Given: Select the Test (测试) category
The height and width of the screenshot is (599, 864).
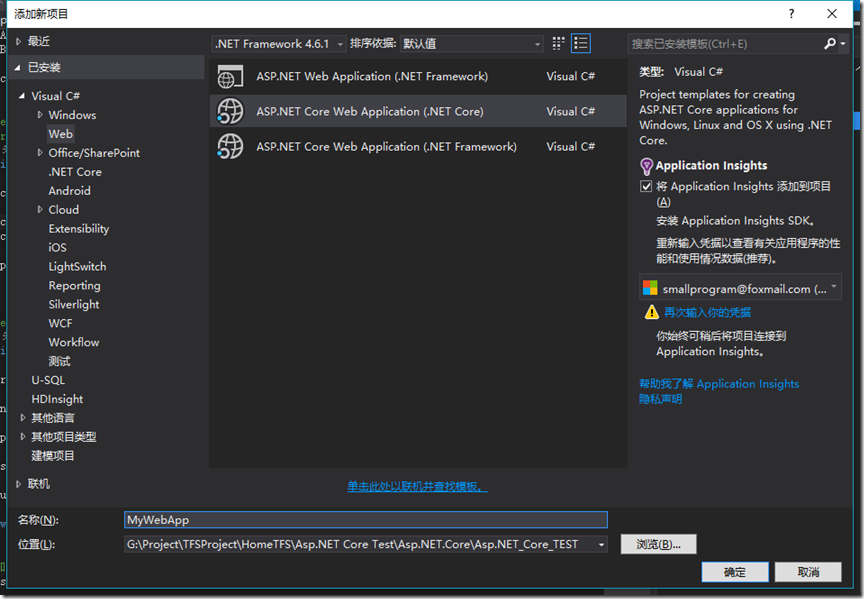Looking at the screenshot, I should (x=60, y=361).
